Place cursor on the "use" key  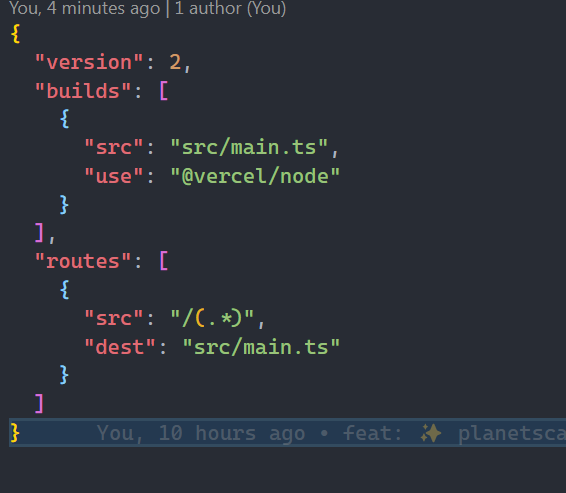114,176
